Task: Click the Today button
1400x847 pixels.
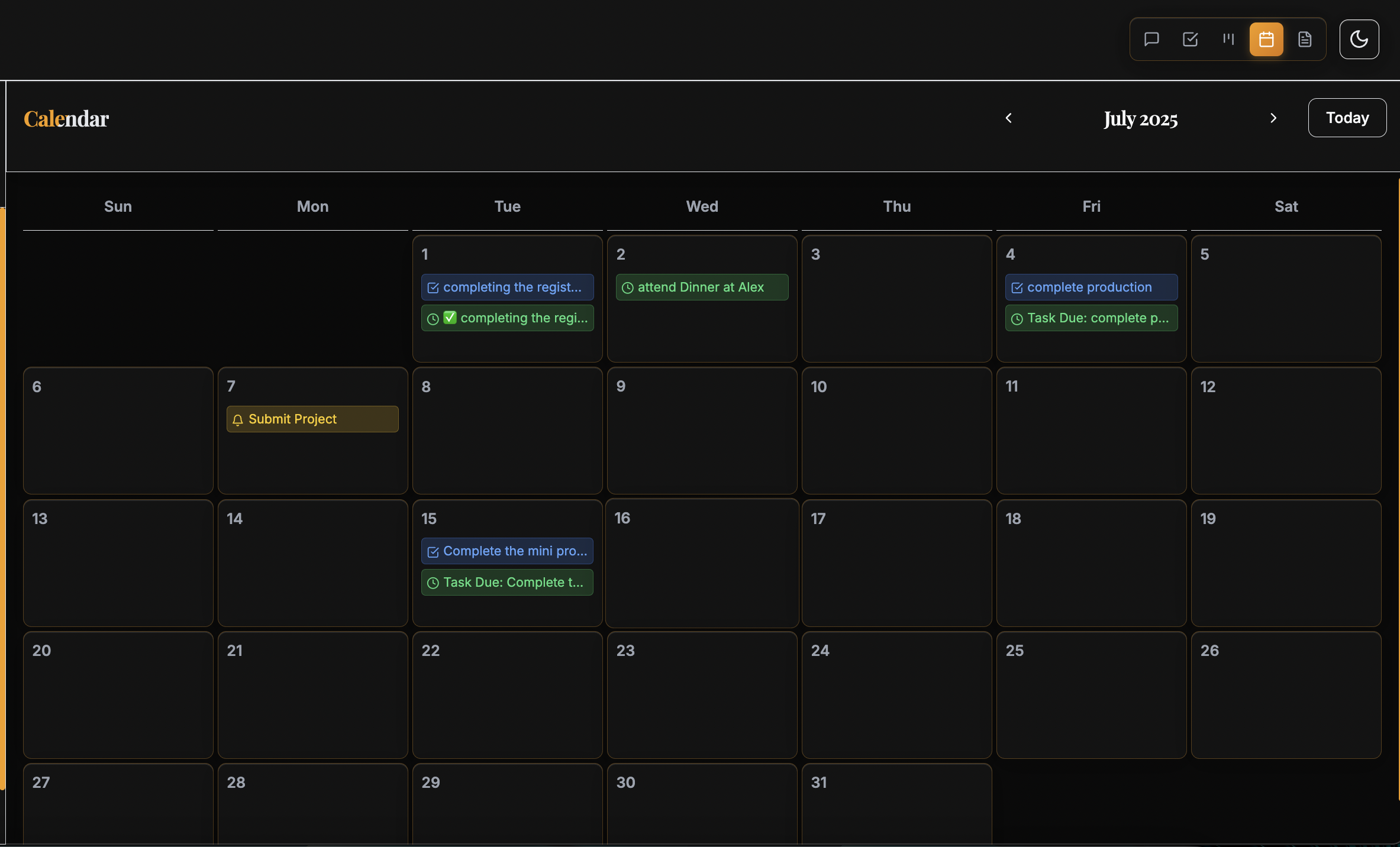Action: pos(1347,118)
